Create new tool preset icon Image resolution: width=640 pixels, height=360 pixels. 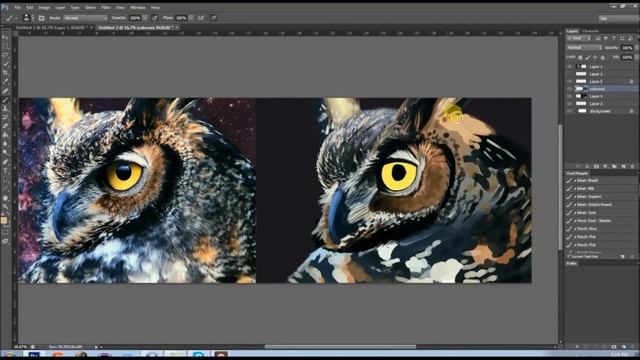622,257
